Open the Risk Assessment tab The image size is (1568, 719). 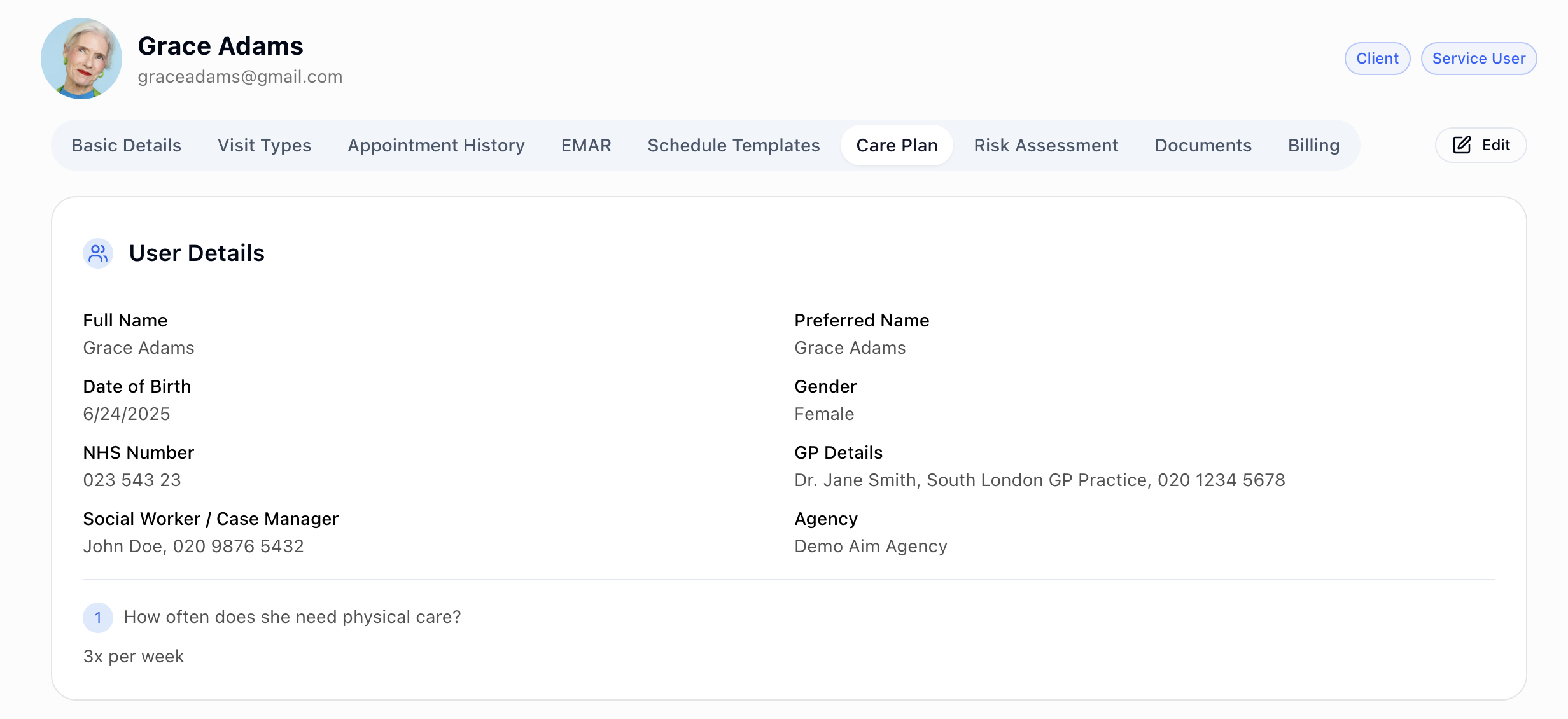click(x=1046, y=145)
